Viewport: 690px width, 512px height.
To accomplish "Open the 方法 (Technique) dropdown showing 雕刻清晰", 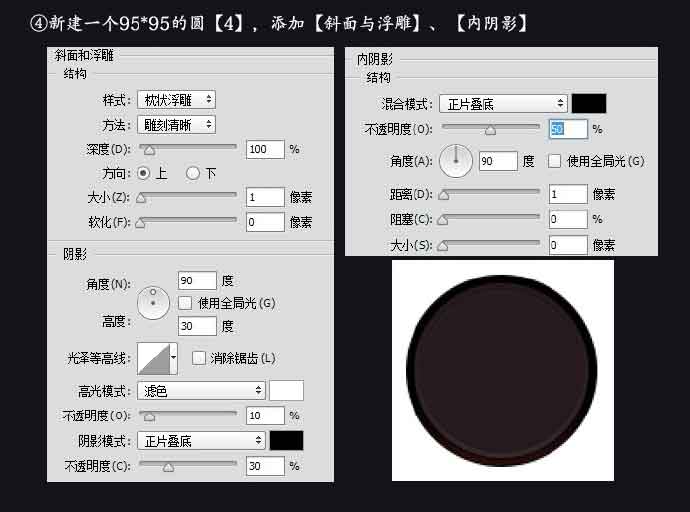I will pos(176,125).
